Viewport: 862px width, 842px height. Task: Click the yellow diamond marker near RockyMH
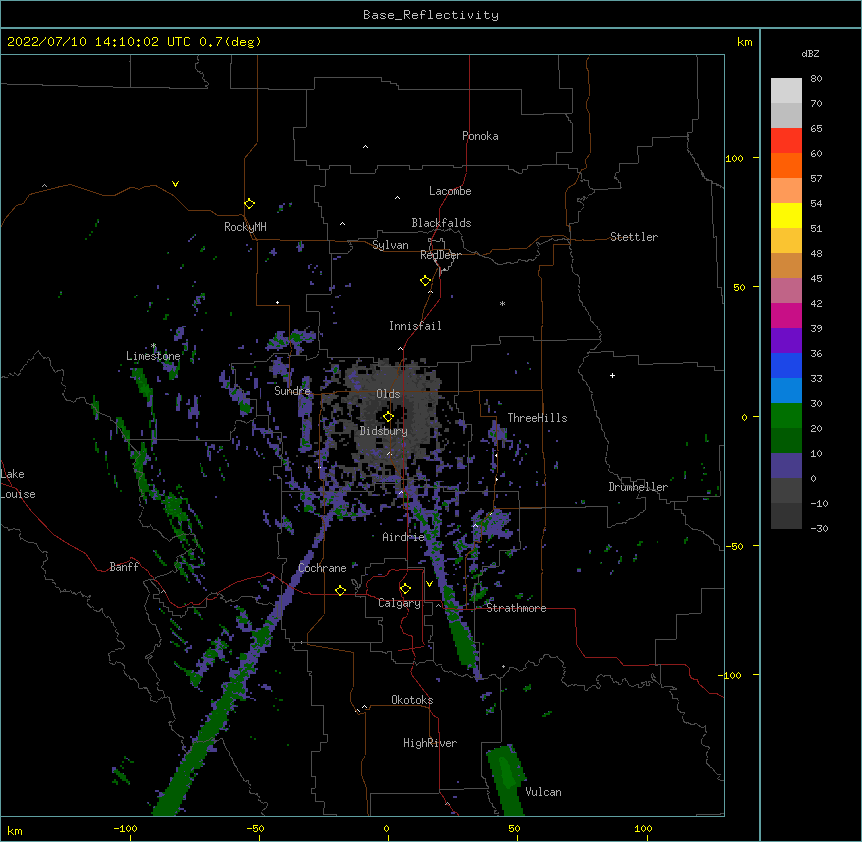tap(249, 204)
